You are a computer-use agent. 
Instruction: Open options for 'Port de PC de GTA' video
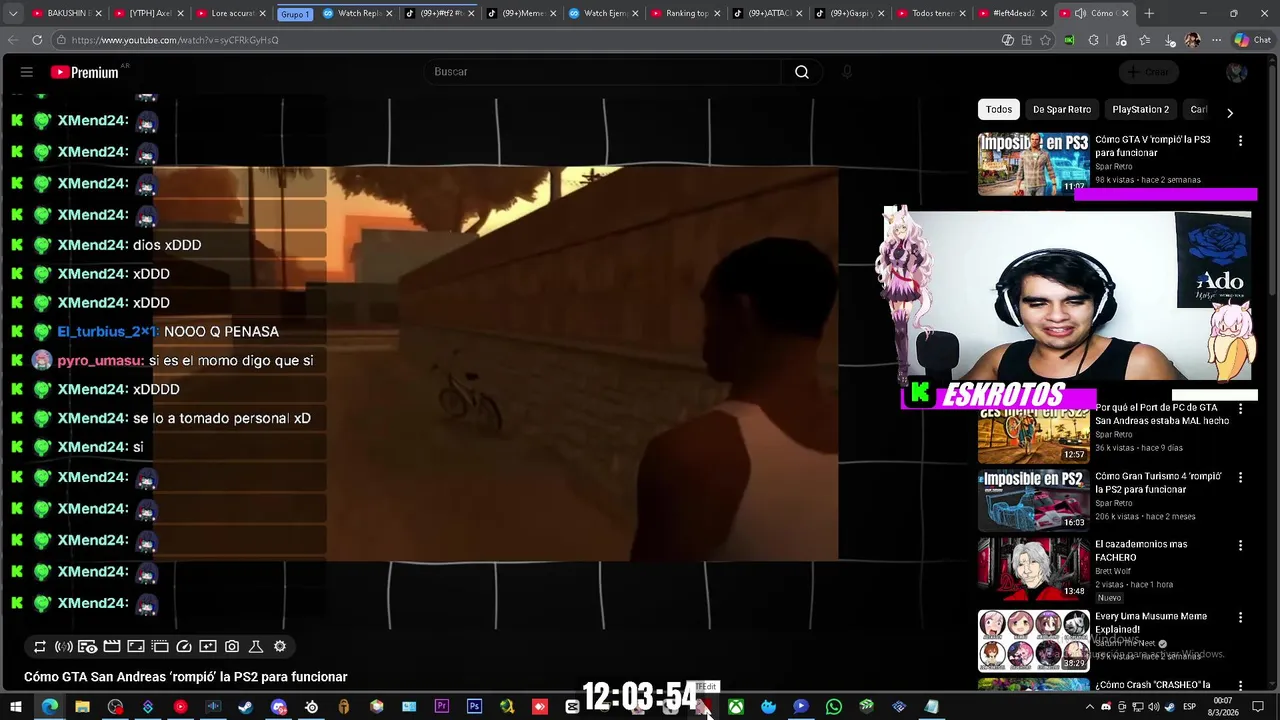(1241, 409)
